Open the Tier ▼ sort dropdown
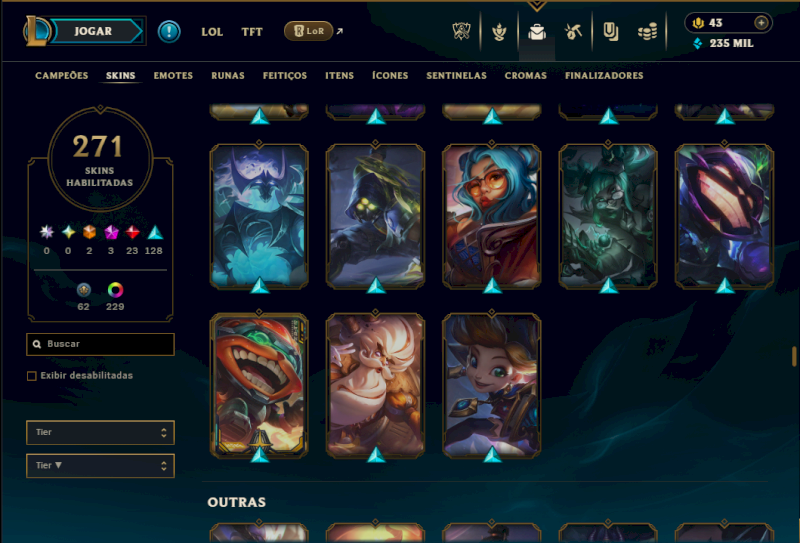800x543 pixels. point(101,466)
